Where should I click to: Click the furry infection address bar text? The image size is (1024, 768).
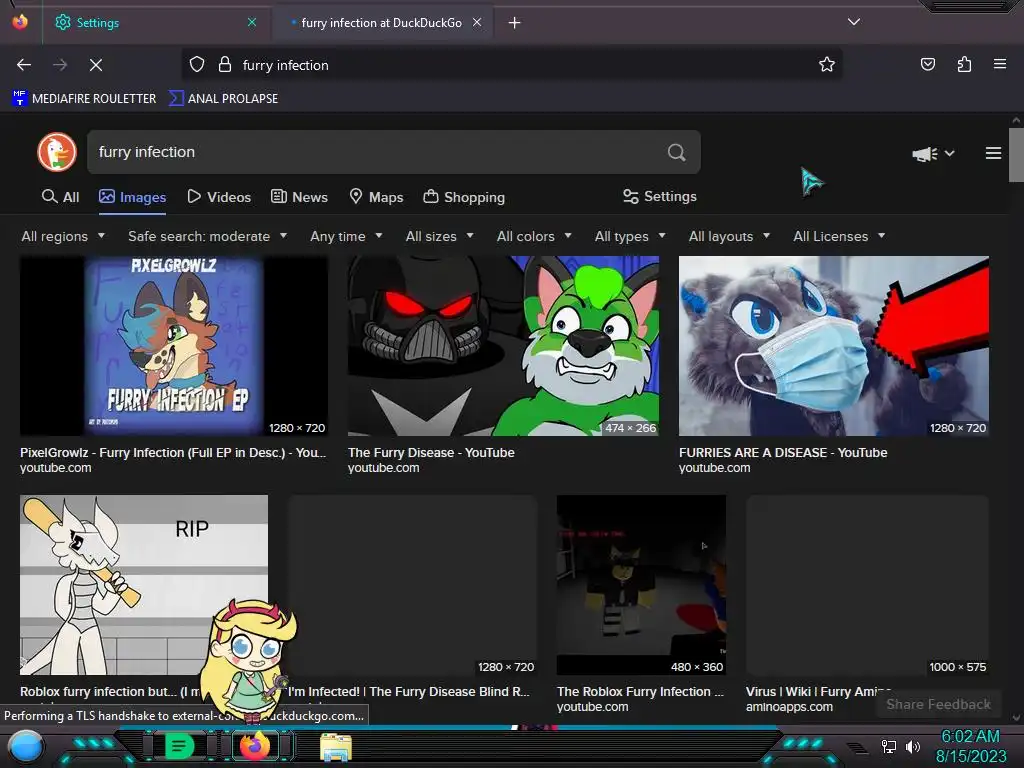point(285,65)
